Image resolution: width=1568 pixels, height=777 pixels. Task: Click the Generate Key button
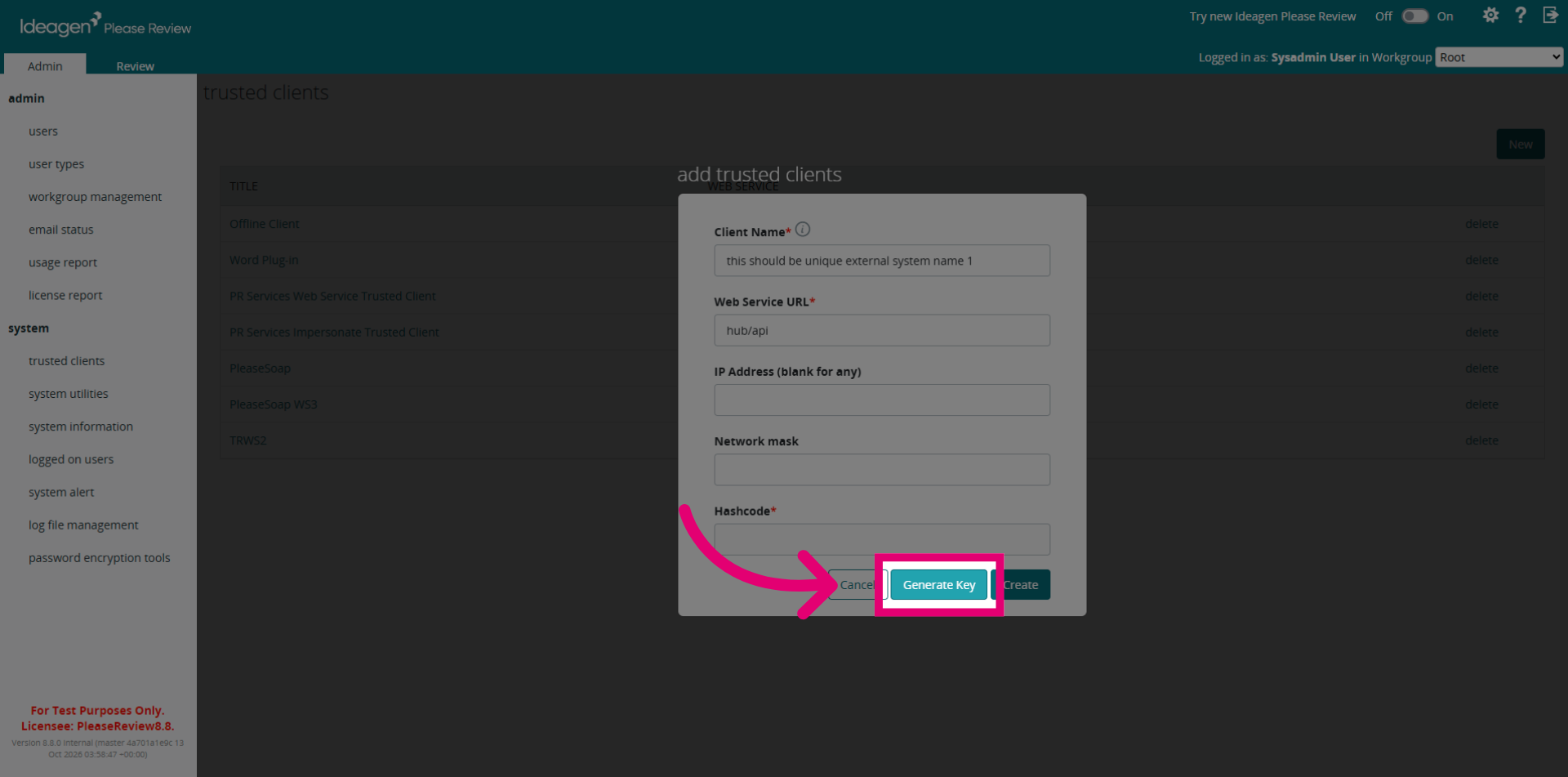pos(939,585)
